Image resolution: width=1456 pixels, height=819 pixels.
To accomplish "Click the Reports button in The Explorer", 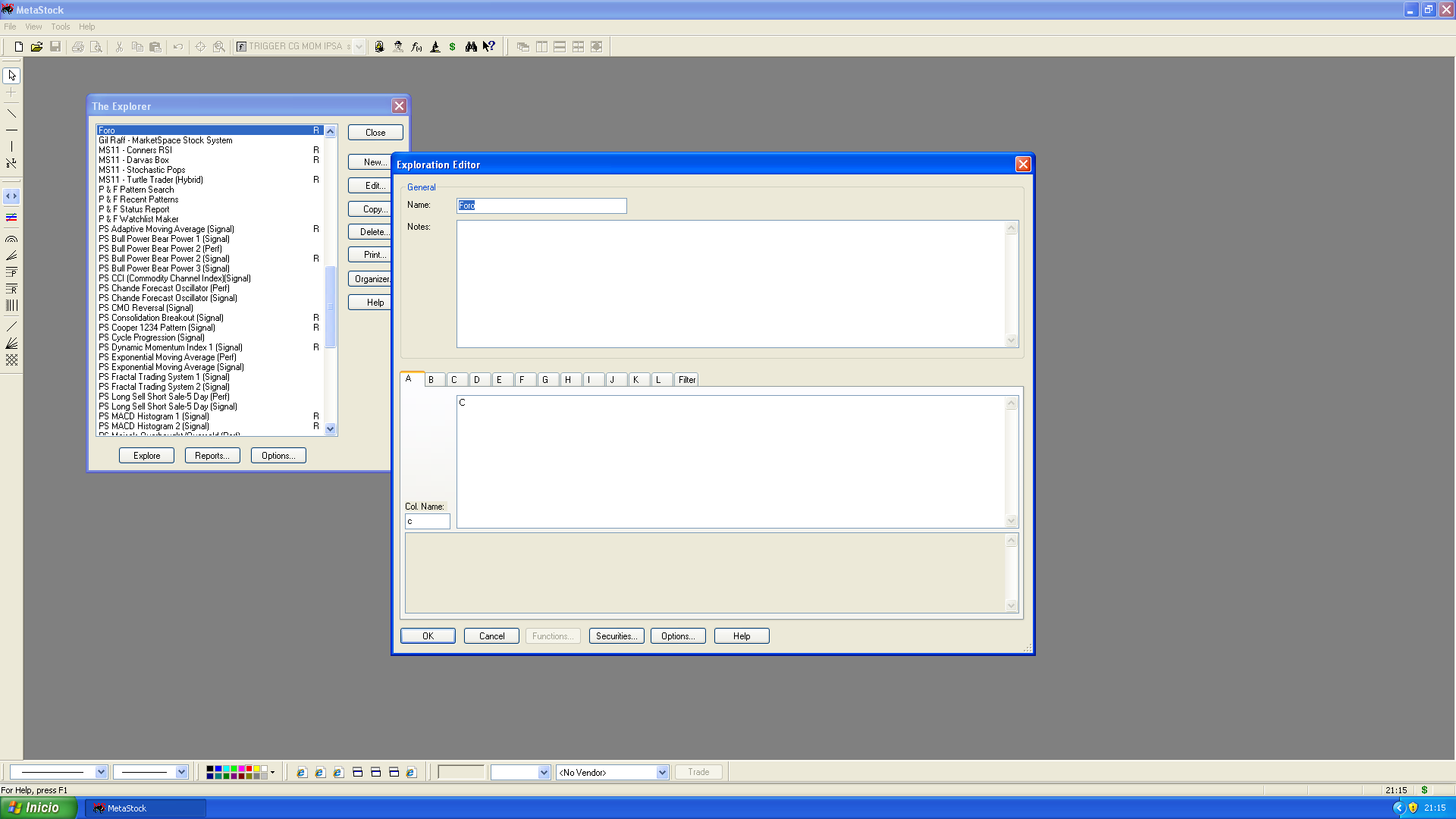I will (x=211, y=455).
